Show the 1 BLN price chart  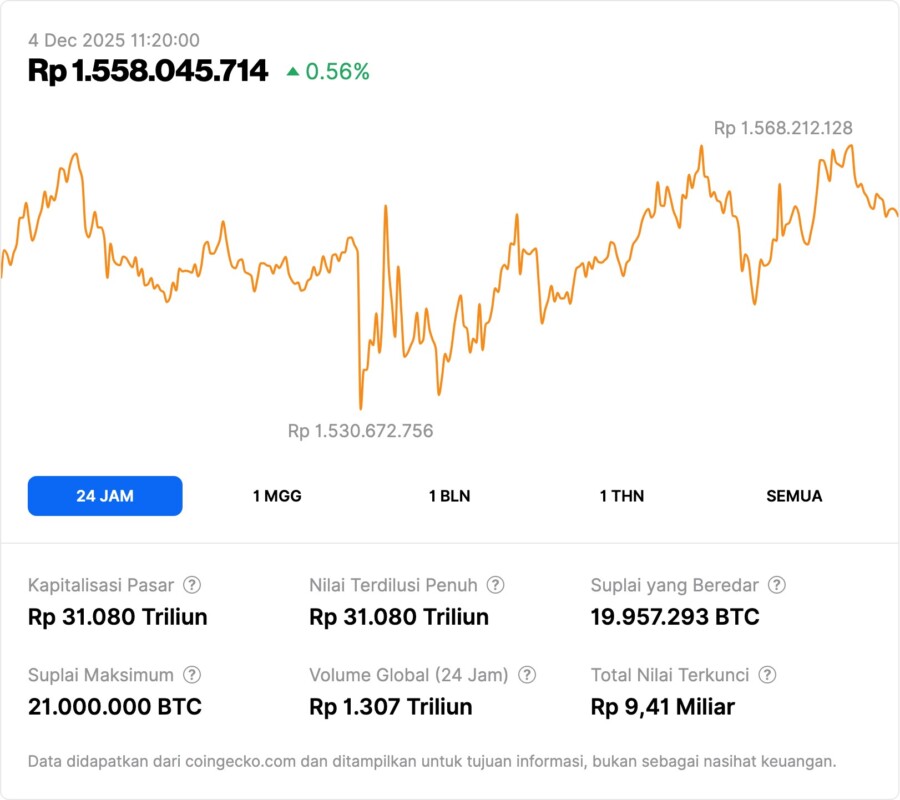coord(449,496)
